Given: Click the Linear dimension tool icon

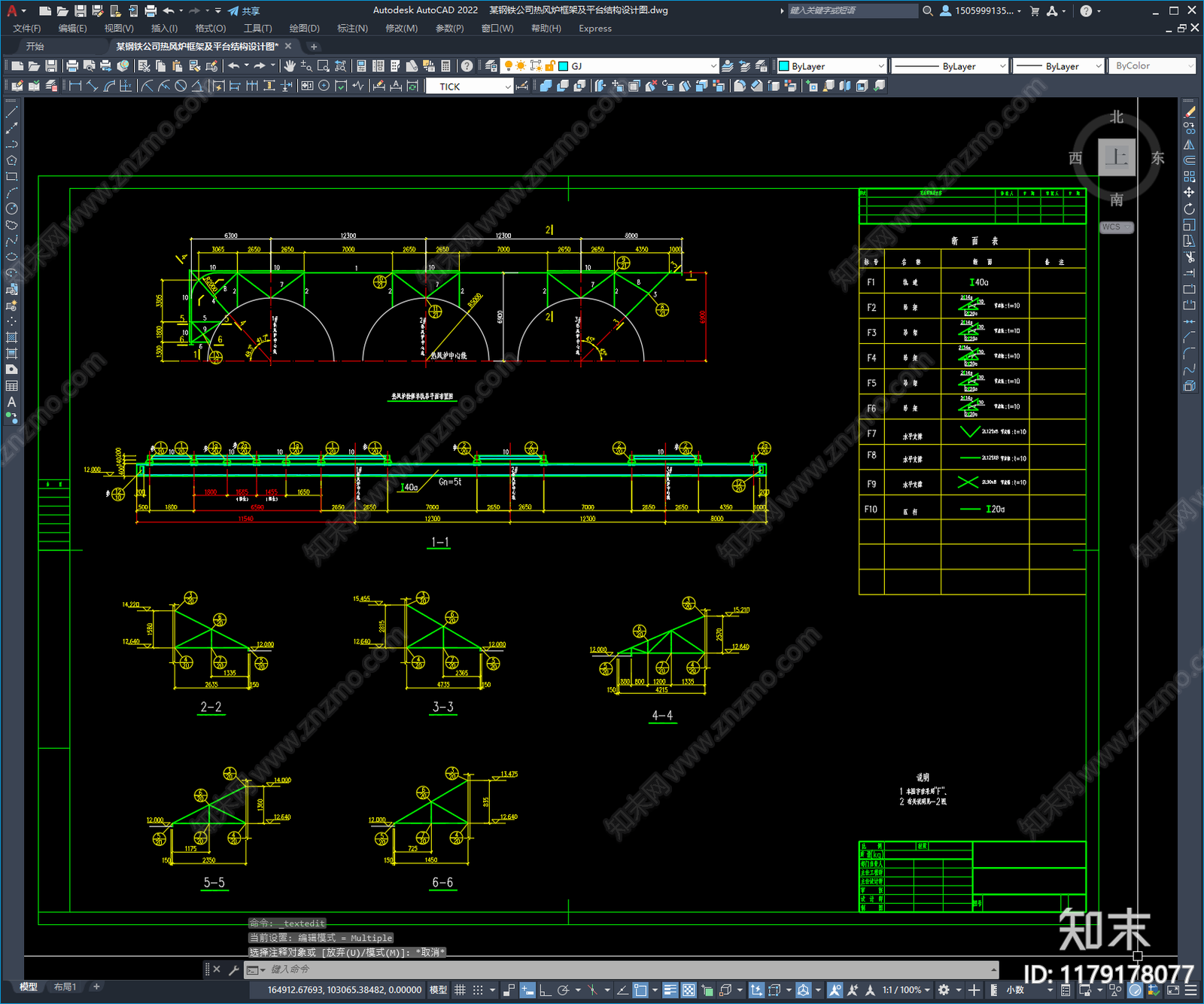Looking at the screenshot, I should click(x=75, y=86).
